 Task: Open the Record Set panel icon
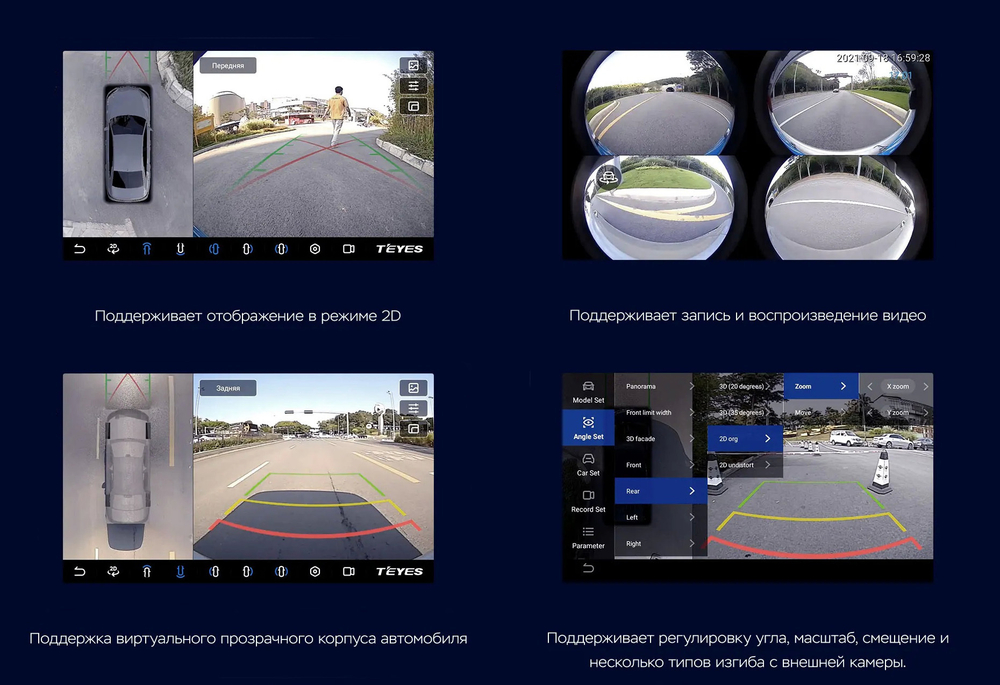(x=586, y=503)
